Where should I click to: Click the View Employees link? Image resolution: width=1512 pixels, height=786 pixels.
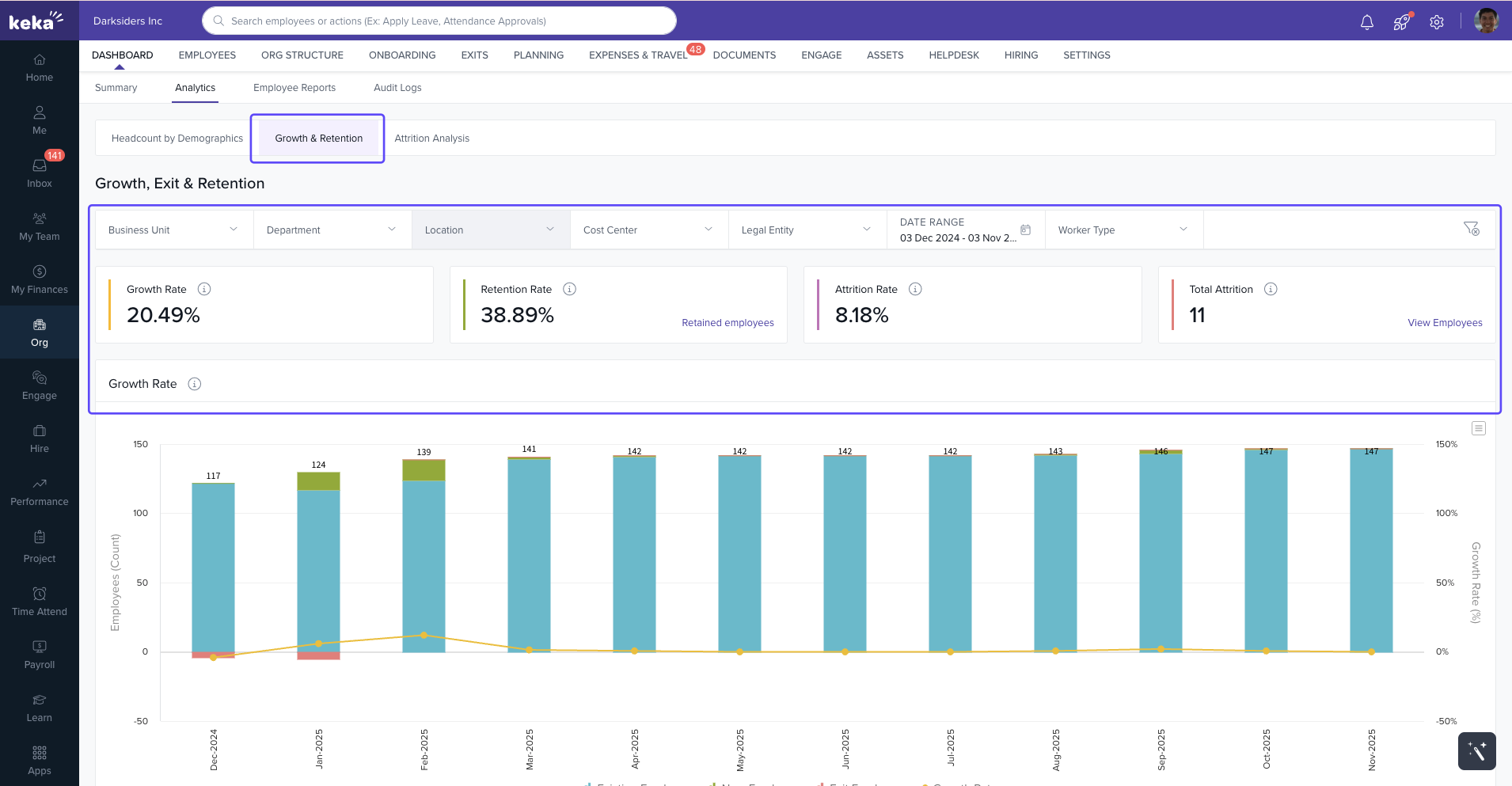[x=1444, y=323]
